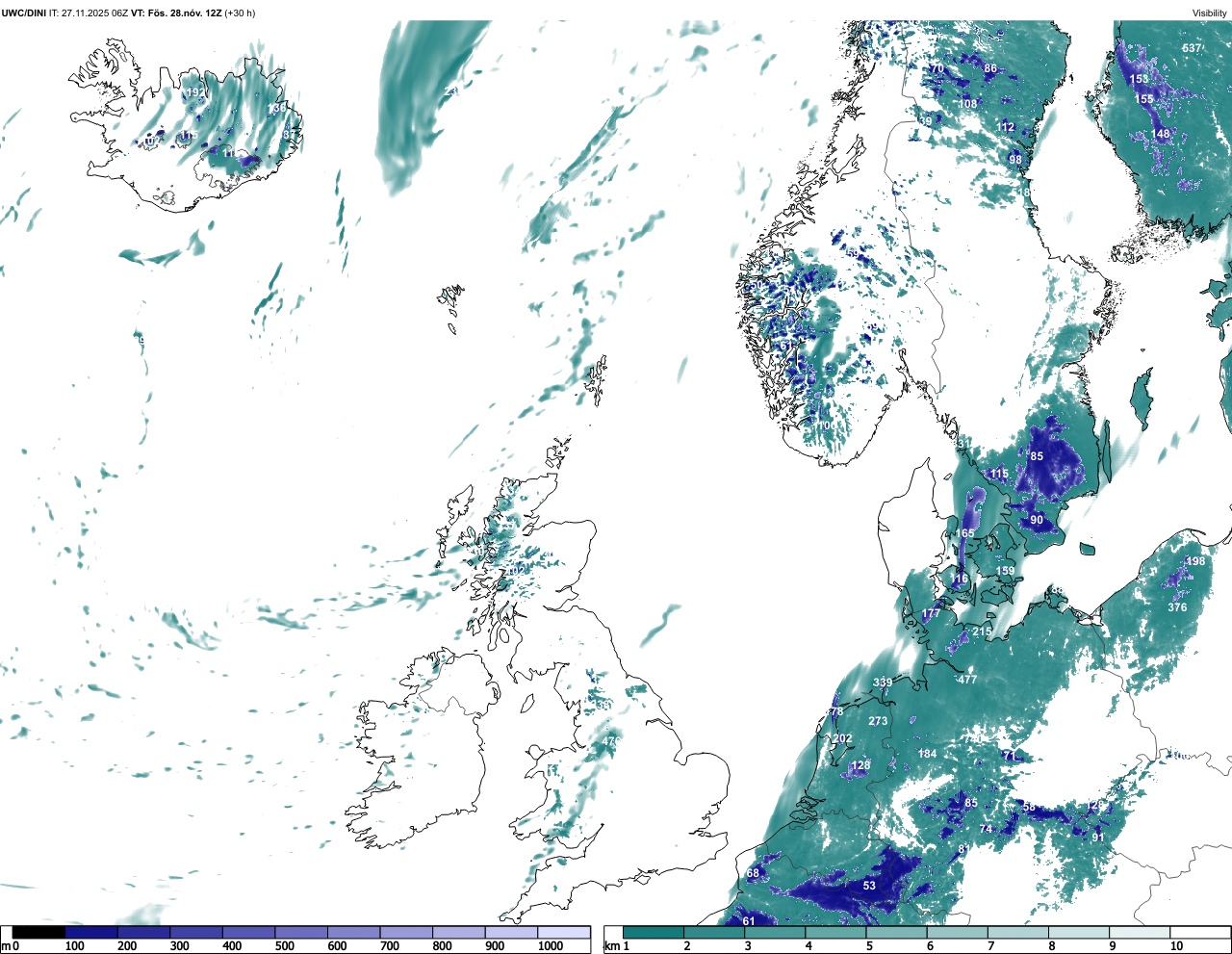Select the legend swatch between 100 and 200 m

[91, 933]
